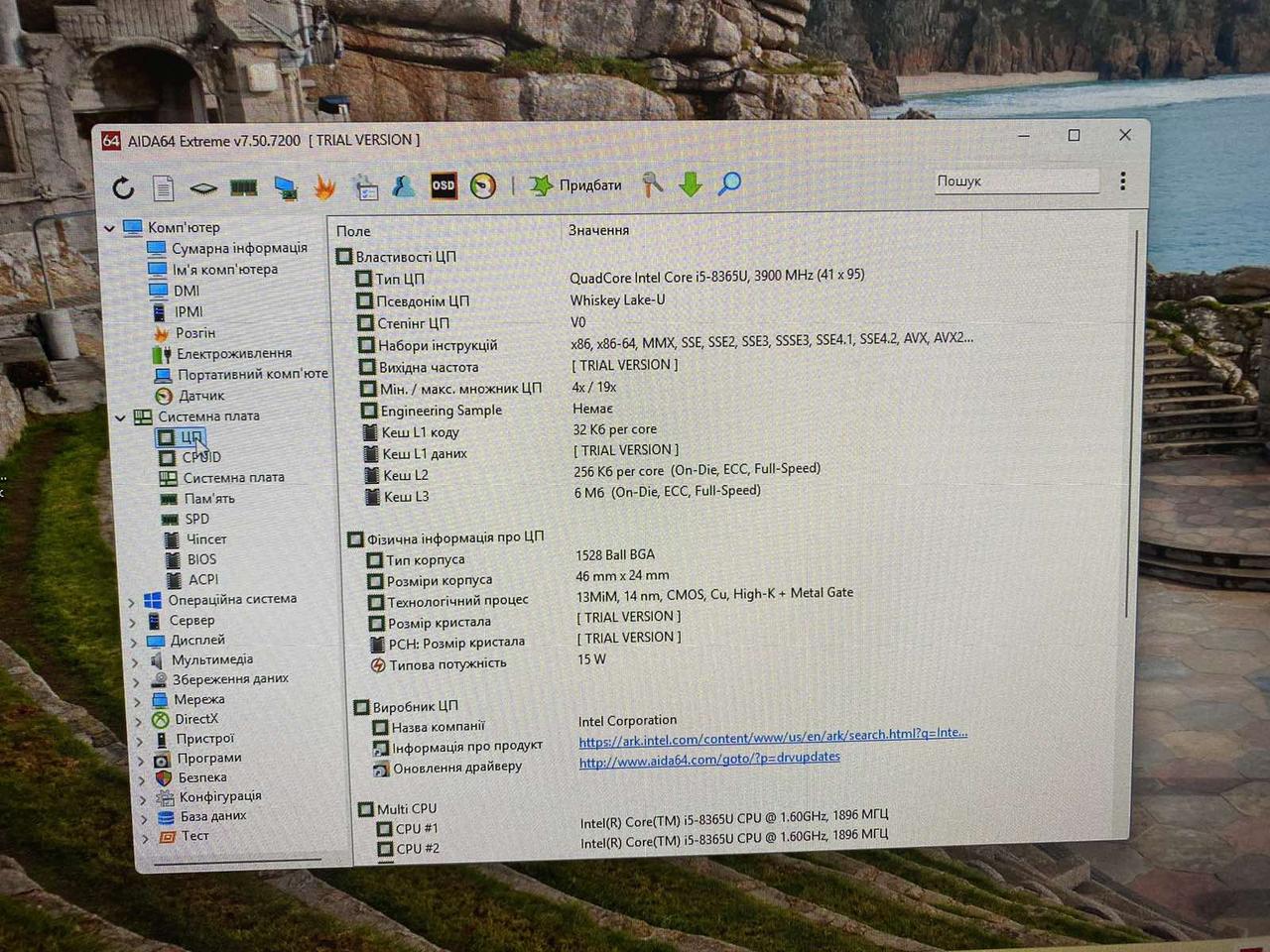The height and width of the screenshot is (952, 1270).
Task: Click the blue magnifier search icon
Action: [729, 183]
